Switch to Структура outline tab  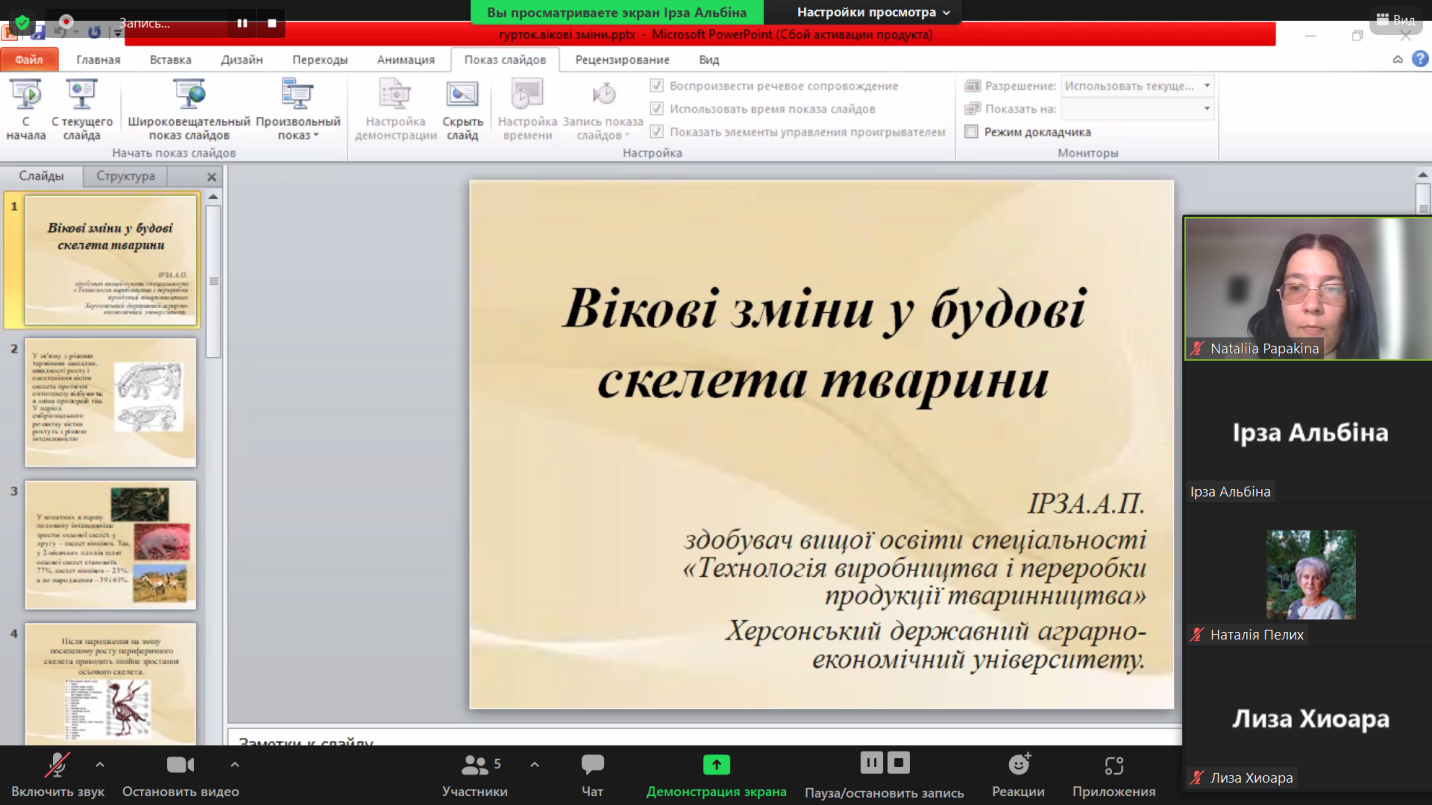(126, 176)
